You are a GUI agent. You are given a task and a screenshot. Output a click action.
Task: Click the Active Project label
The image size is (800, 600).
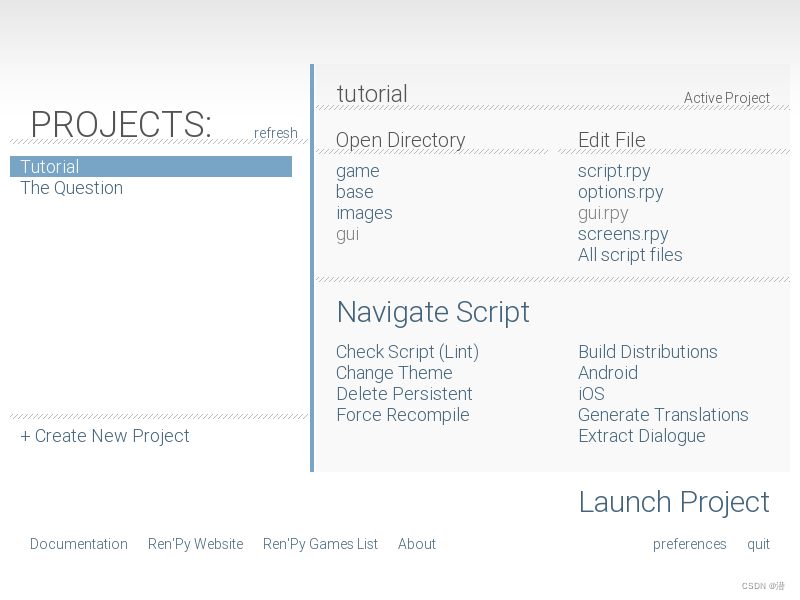point(727,98)
